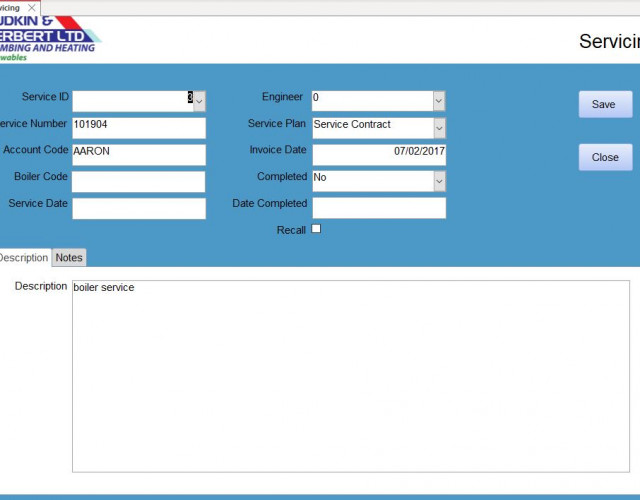Image resolution: width=640 pixels, height=500 pixels.
Task: Expand the Completed dropdown set to No
Action: 439,181
